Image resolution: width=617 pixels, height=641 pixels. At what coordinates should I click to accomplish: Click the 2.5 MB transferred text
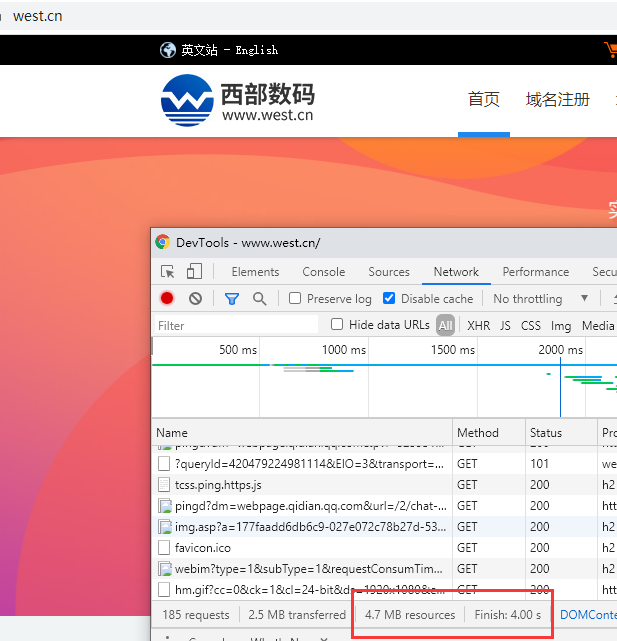point(297,615)
